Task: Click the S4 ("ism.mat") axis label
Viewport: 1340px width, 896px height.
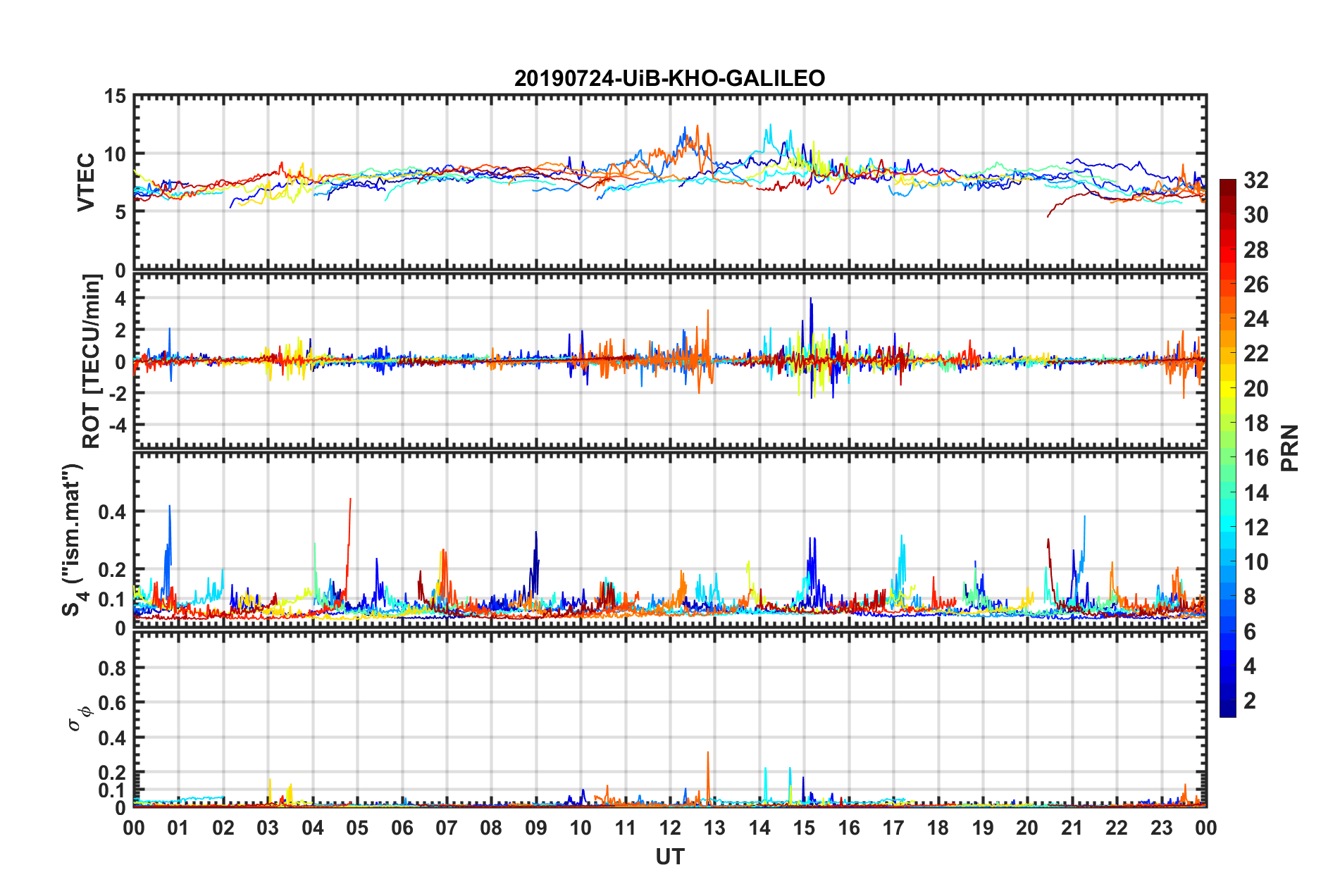Action: [74, 540]
